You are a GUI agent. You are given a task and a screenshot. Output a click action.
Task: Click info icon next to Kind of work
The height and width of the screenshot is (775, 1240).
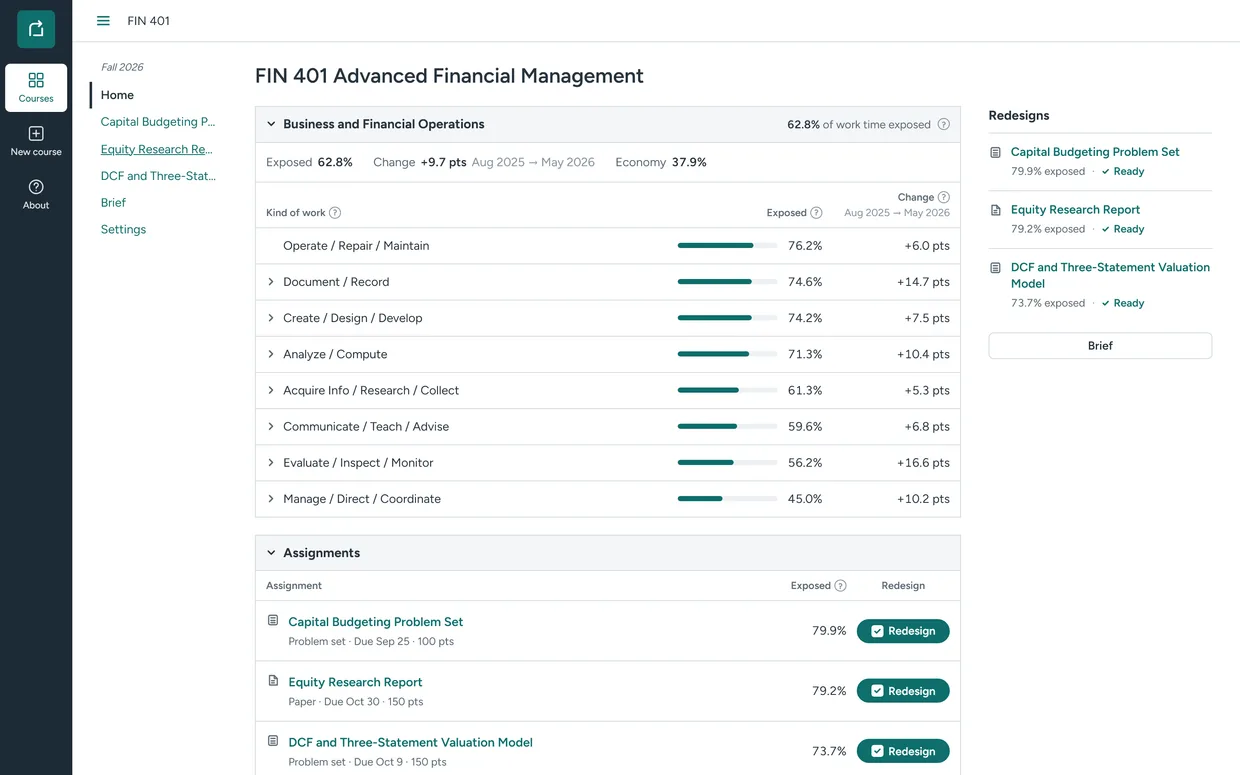coord(335,213)
